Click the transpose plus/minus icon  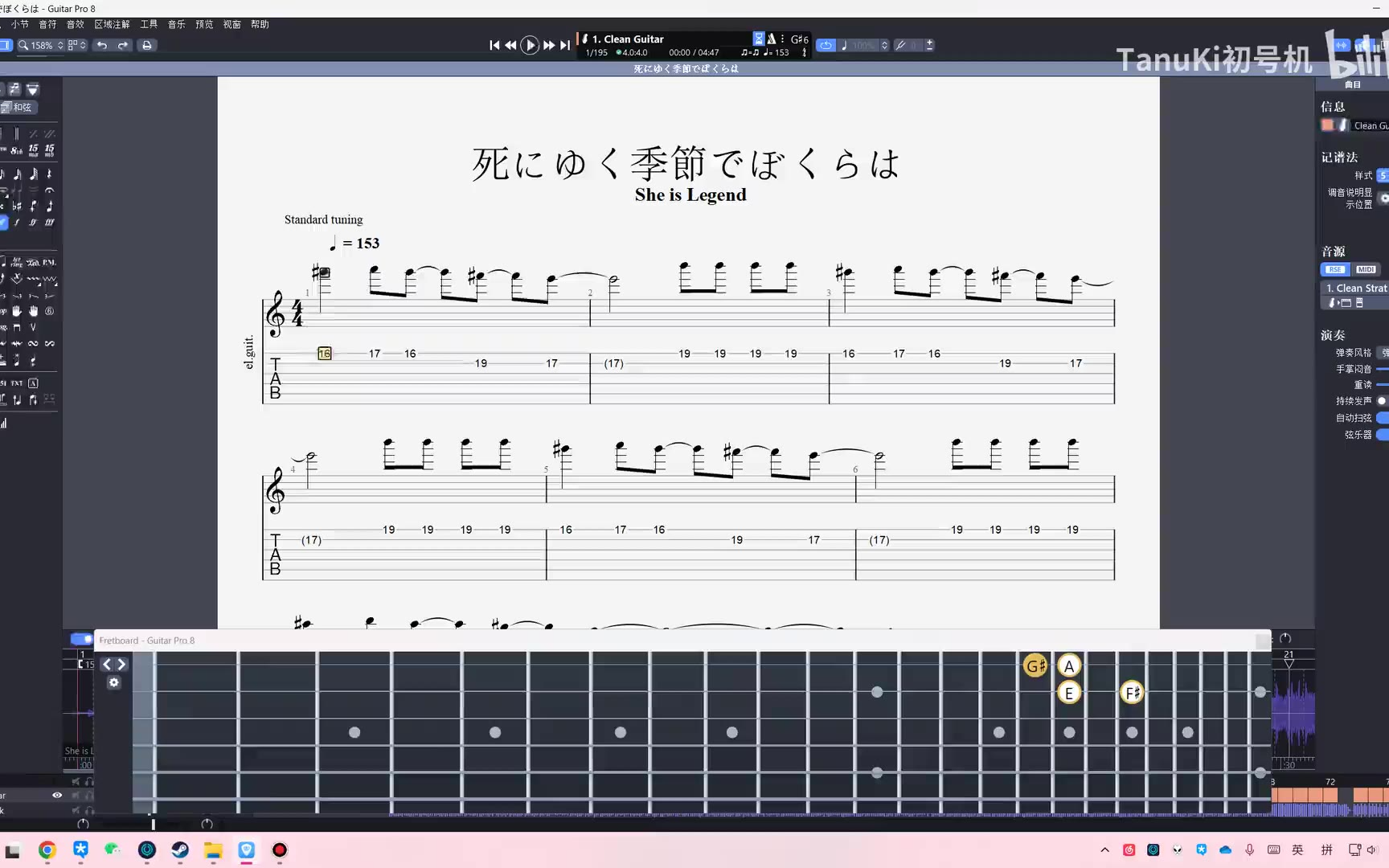click(x=929, y=45)
